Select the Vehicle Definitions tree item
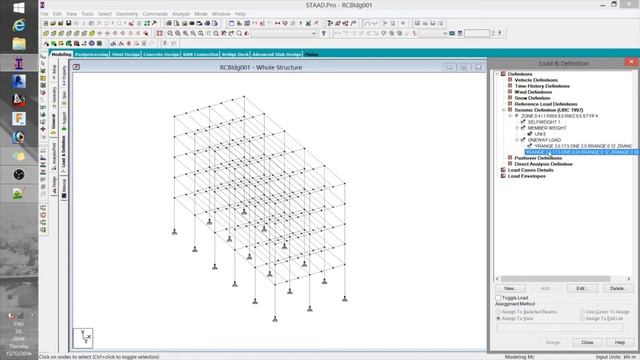This screenshot has width=640, height=360. (x=536, y=80)
